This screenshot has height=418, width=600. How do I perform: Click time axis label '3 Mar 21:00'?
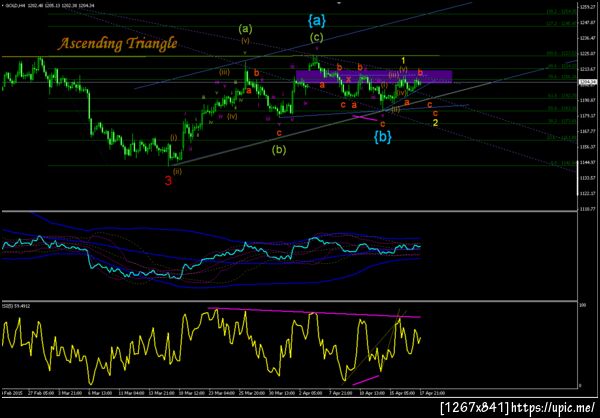69,393
